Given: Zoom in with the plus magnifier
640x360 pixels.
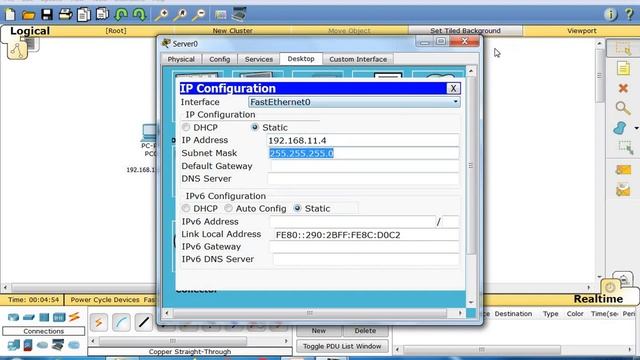Looking at the screenshot, I should [161, 15].
